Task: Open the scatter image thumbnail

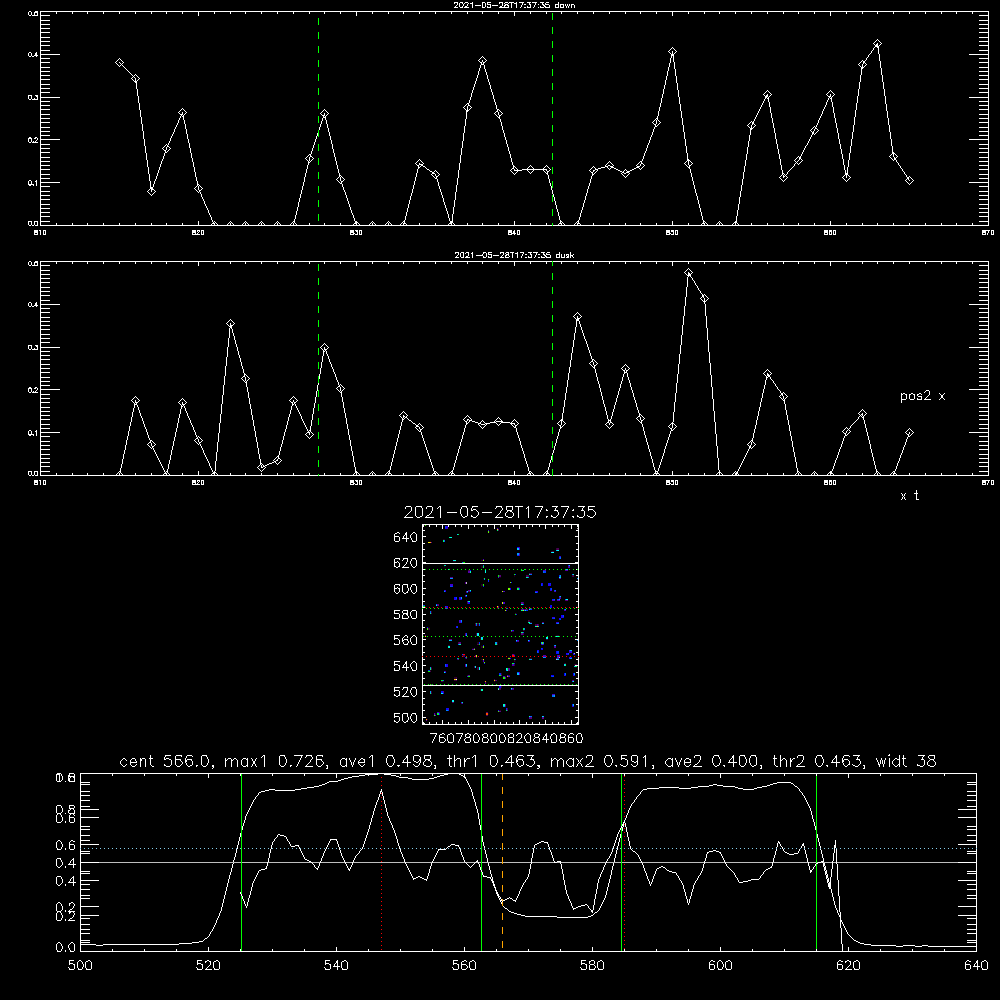Action: [500, 624]
